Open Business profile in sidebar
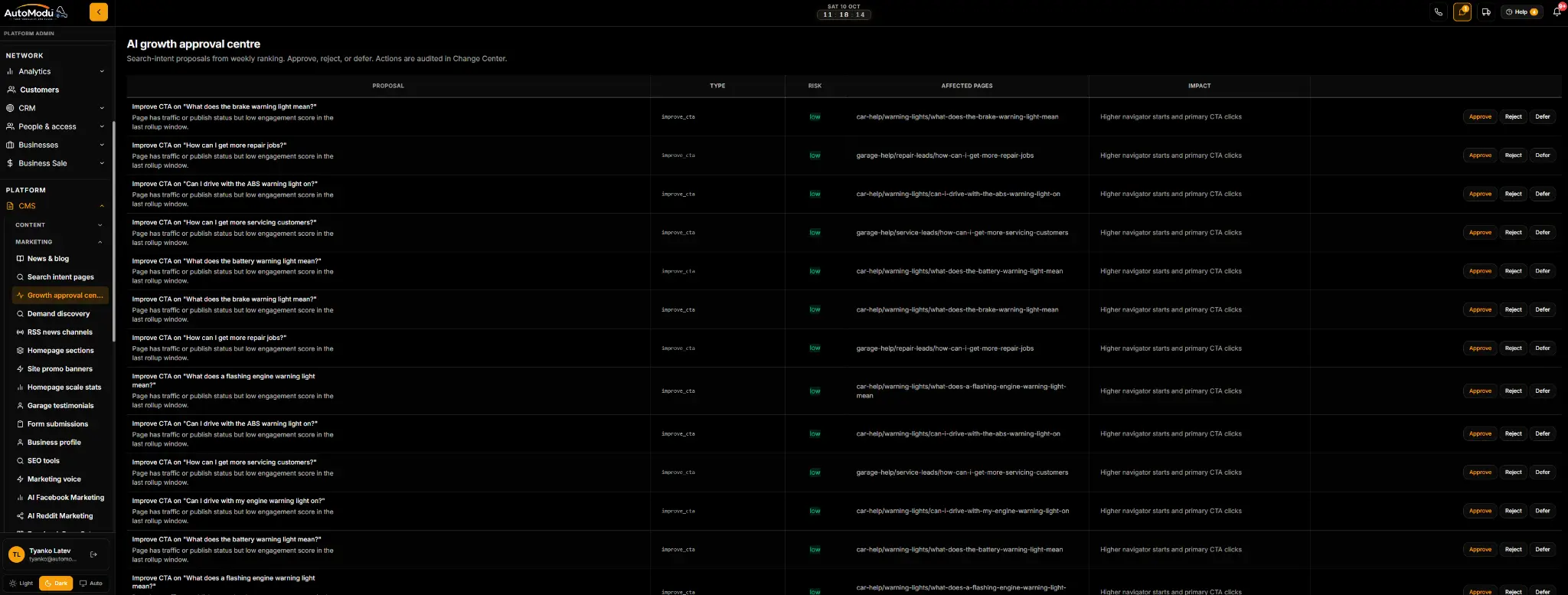The image size is (1568, 595). tap(60, 443)
